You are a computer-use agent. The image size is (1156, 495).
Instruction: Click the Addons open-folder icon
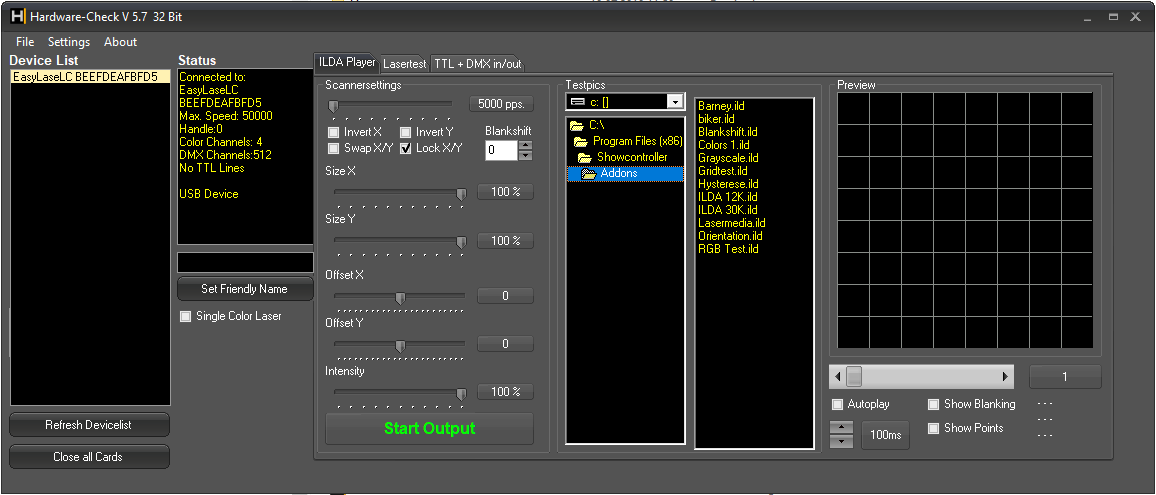click(x=589, y=174)
